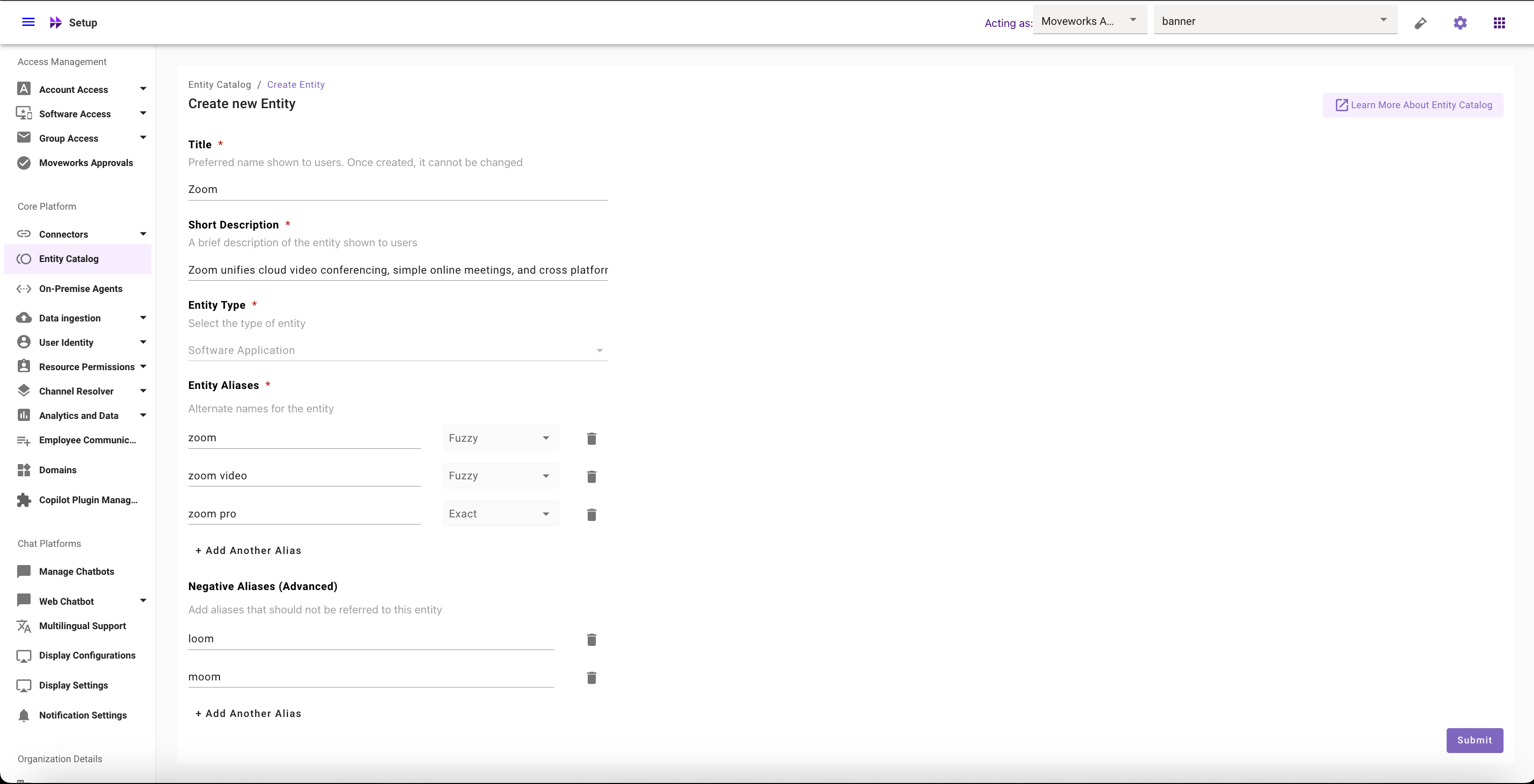Remove the 'loom' negative alias
This screenshot has height=784, width=1534.
(x=591, y=639)
